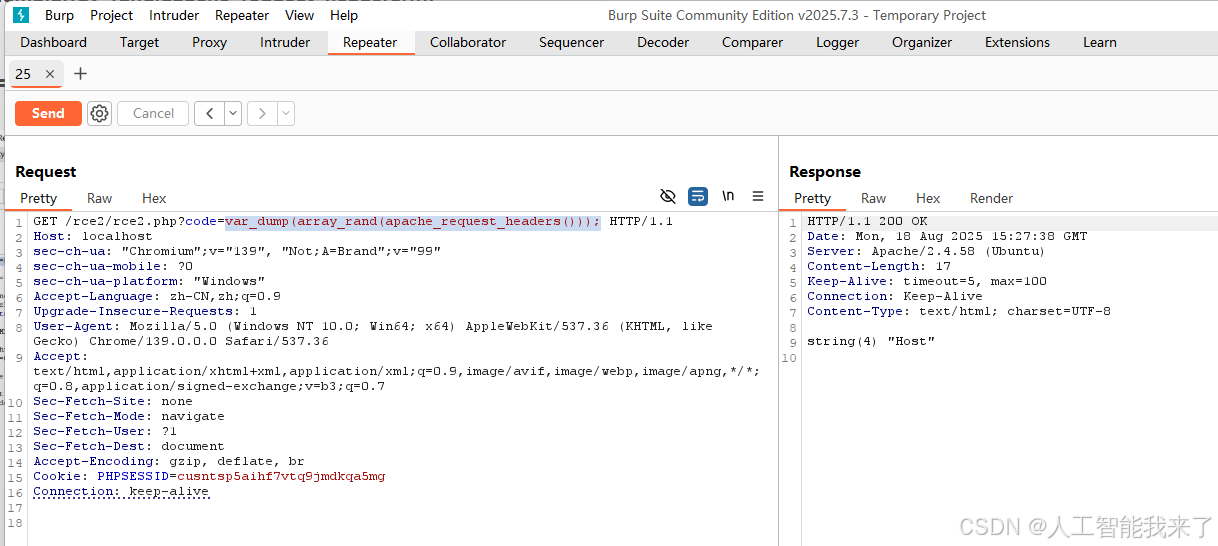Switch to the Intruder tool tab
This screenshot has height=546, width=1218.
[285, 42]
